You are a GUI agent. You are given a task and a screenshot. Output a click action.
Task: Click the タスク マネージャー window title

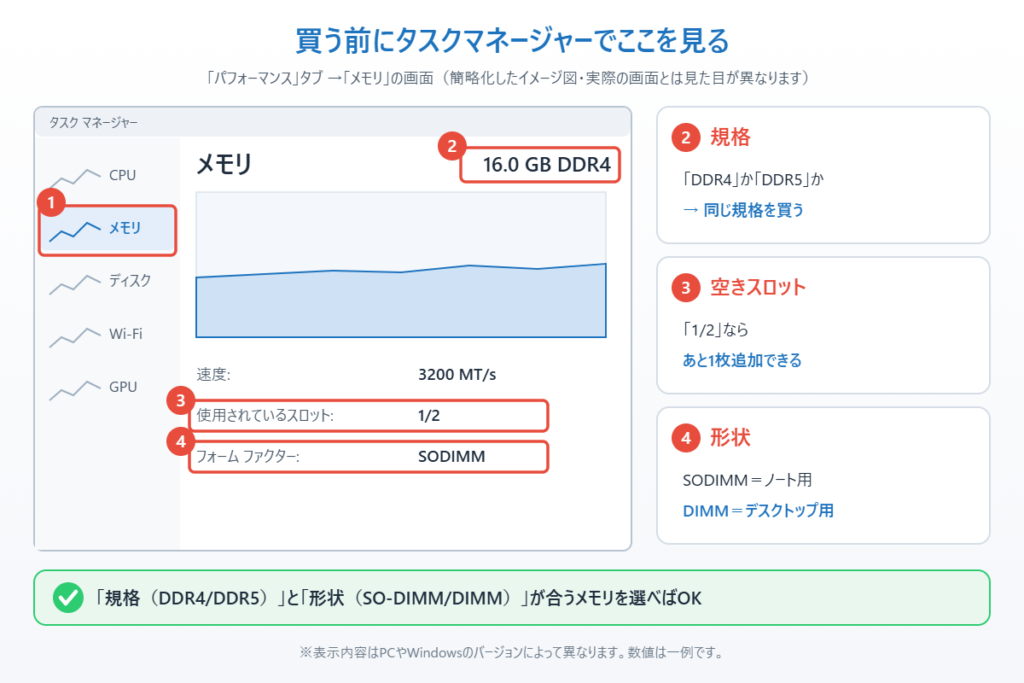tap(93, 123)
